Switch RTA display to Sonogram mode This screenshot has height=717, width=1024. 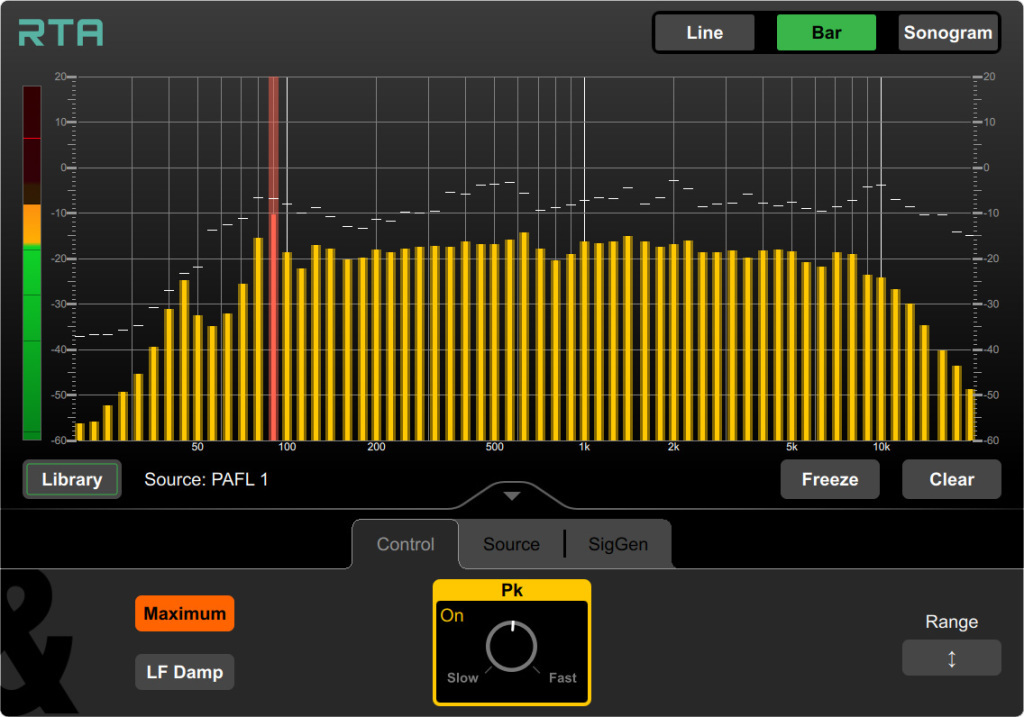948,33
